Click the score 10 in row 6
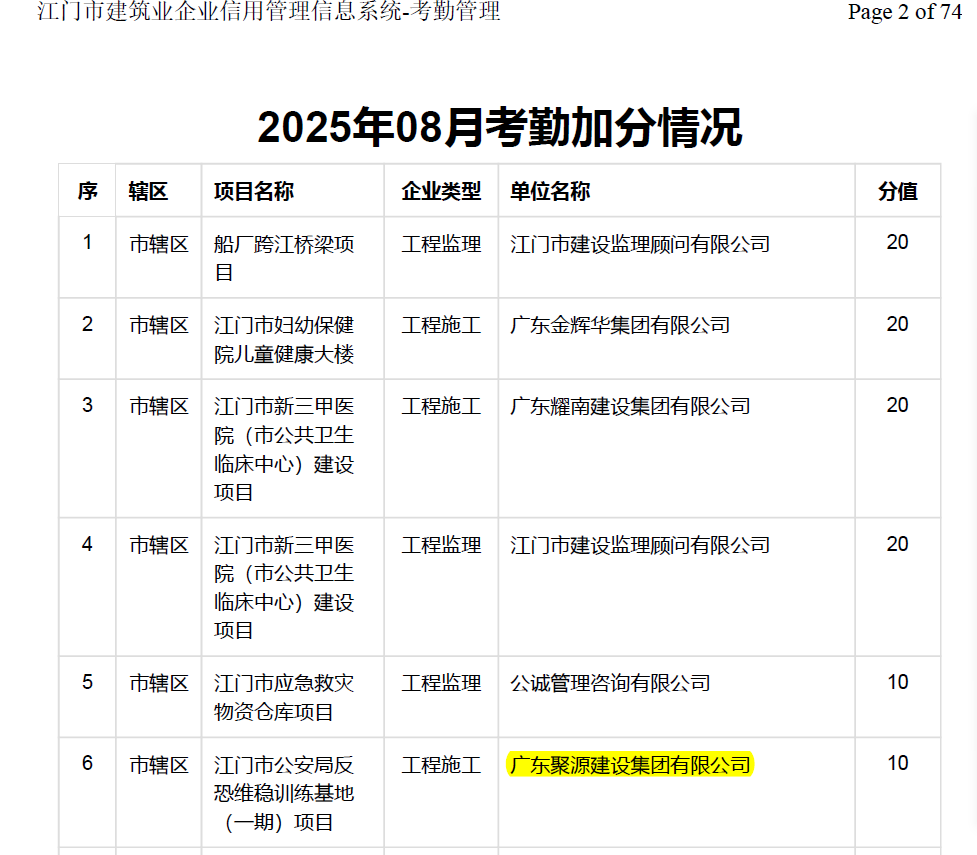The height and width of the screenshot is (855, 977). pyautogui.click(x=897, y=763)
